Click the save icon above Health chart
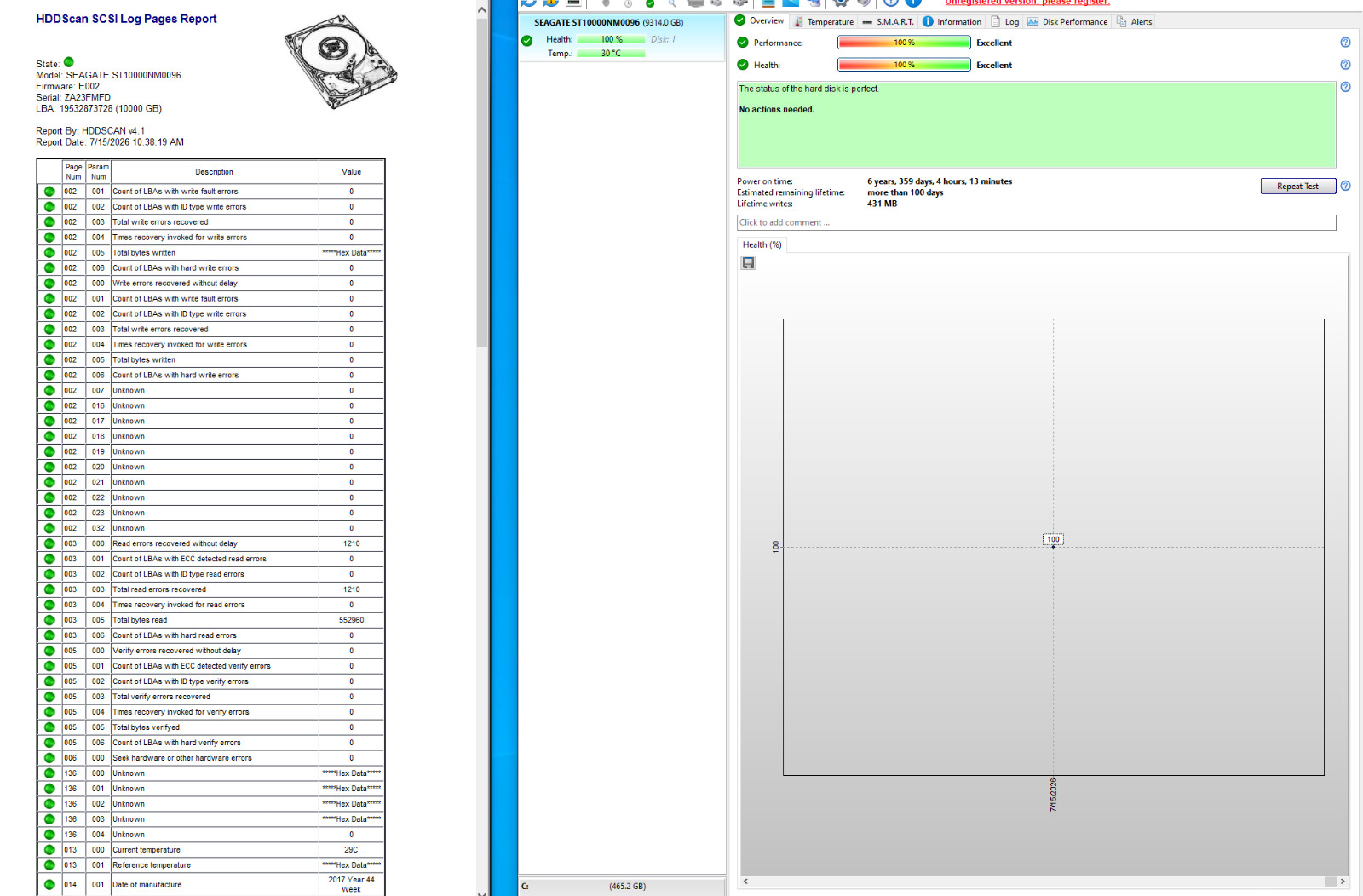 pos(748,263)
